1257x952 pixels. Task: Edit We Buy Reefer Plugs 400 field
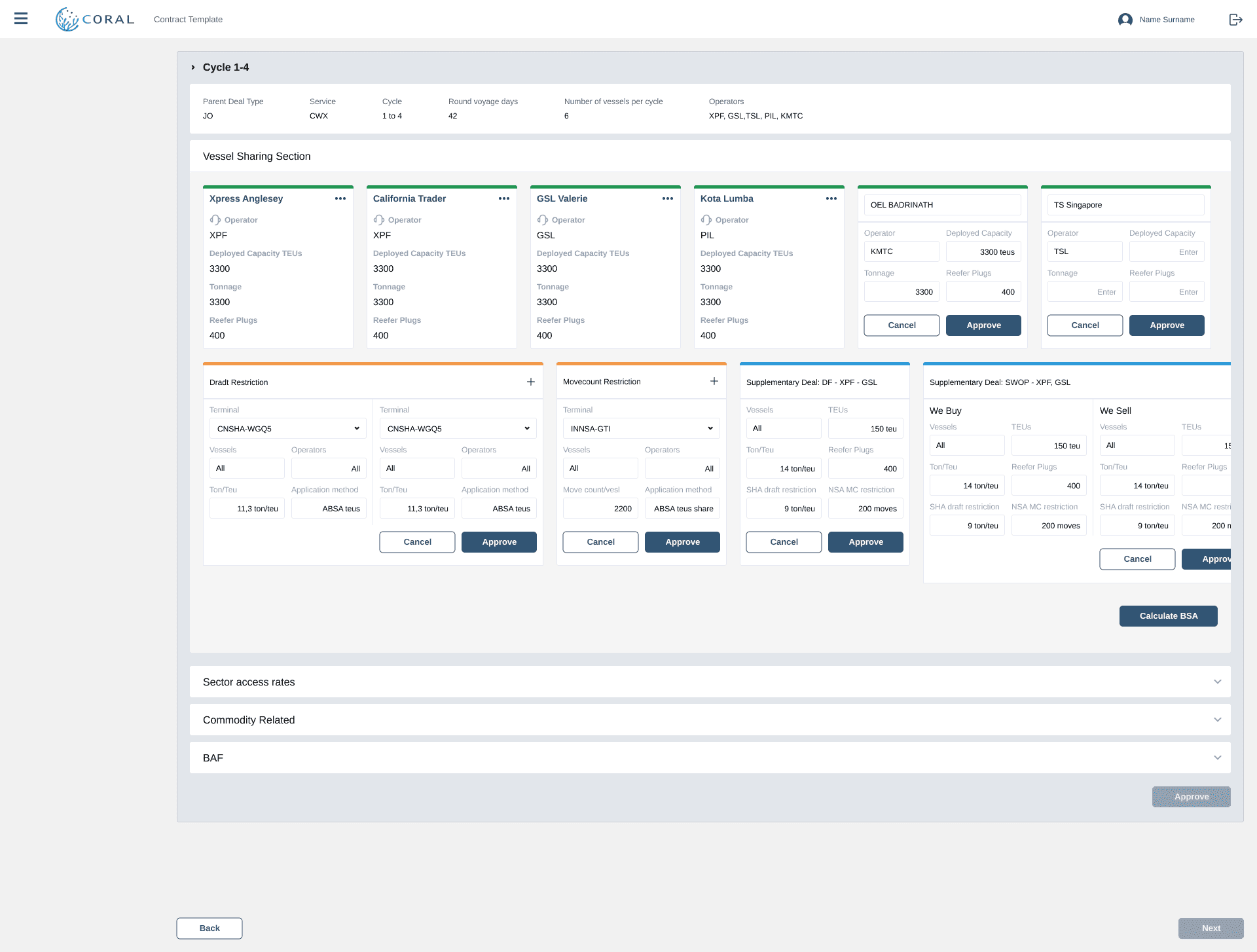click(x=1049, y=485)
